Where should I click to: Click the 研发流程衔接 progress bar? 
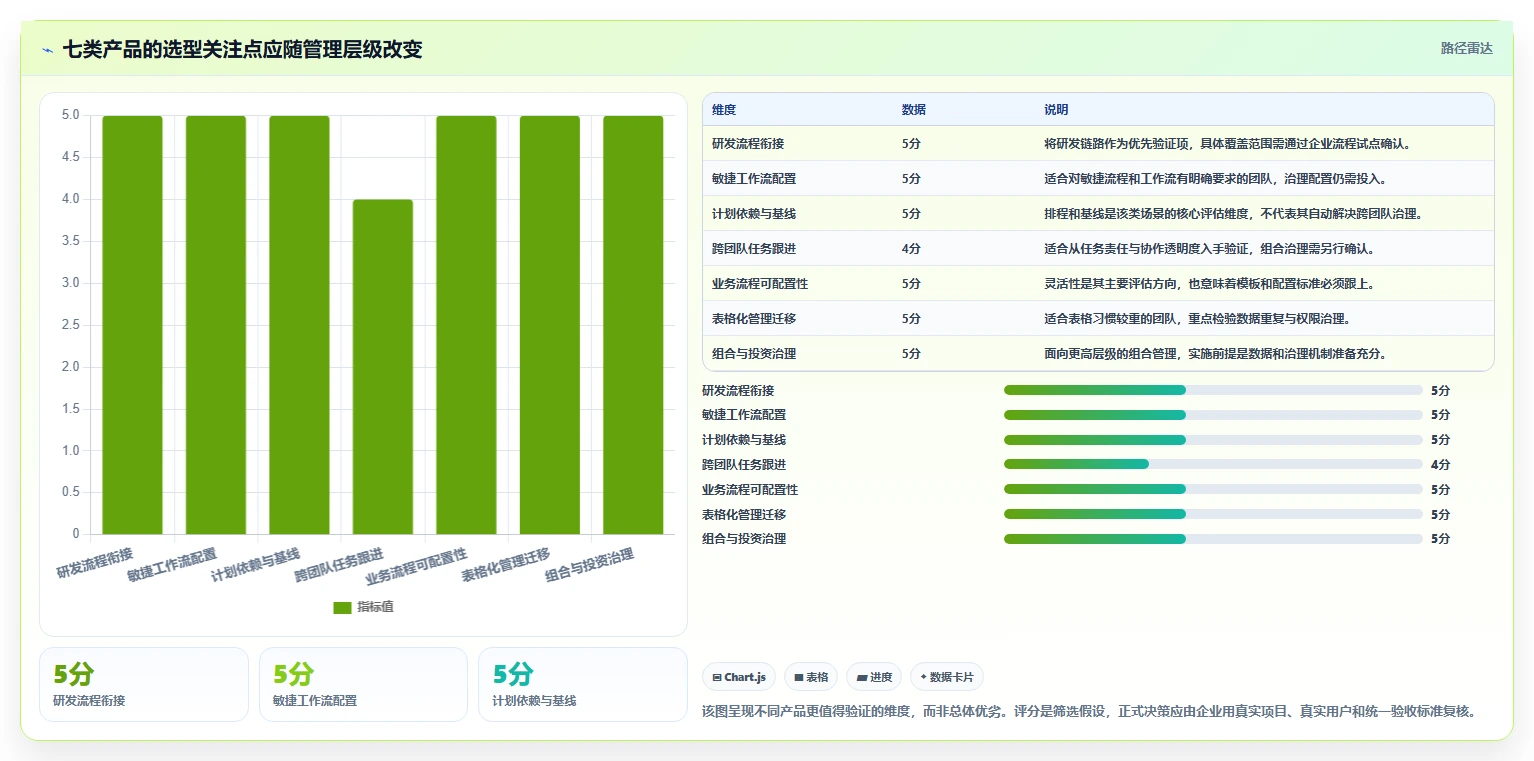pyautogui.click(x=1213, y=390)
